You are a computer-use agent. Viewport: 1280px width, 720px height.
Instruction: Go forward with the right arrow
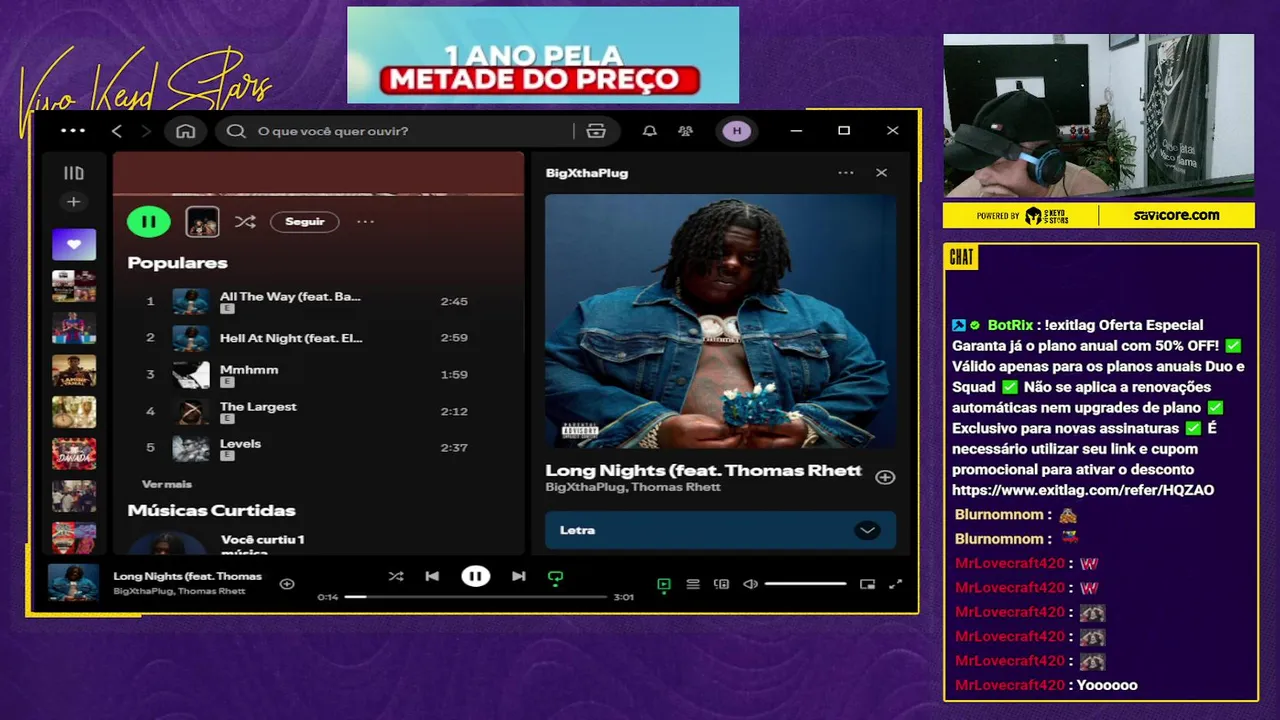pos(146,131)
